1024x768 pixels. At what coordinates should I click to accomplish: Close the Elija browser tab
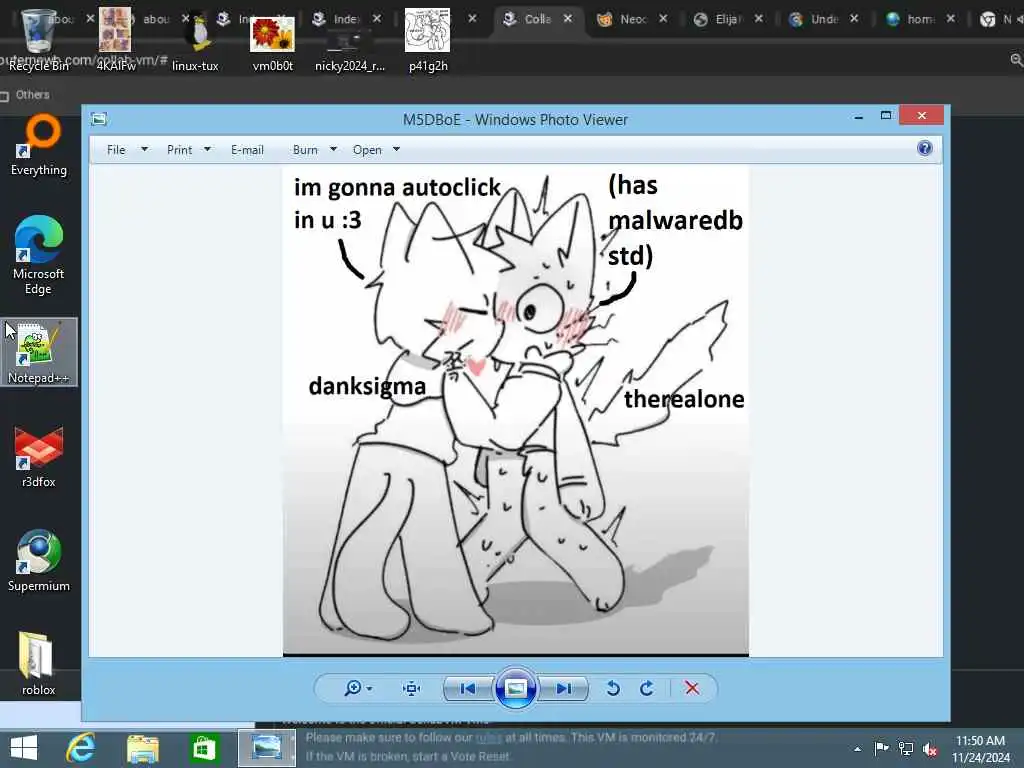(759, 19)
